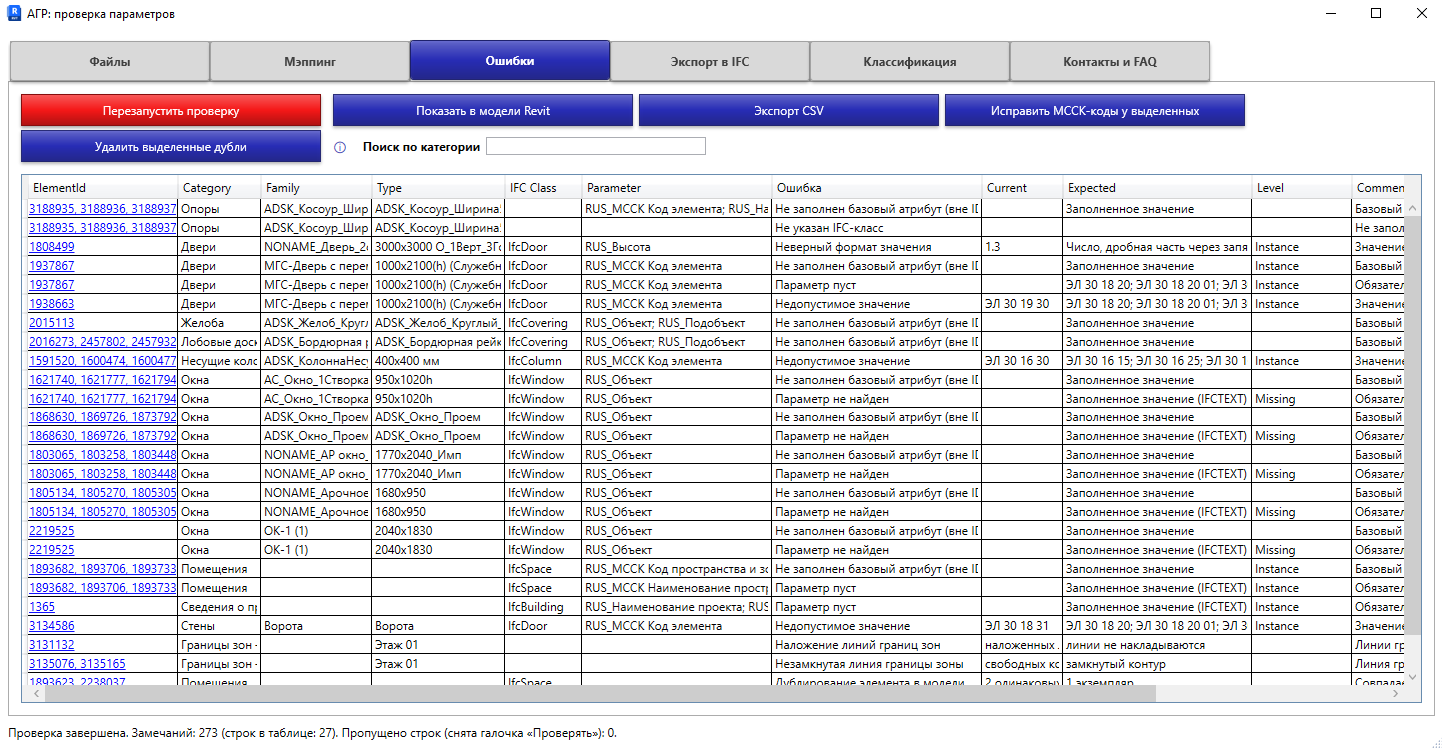The width and height of the screenshot is (1442, 748).
Task: Sort table by ElementId column header
Action: (x=102, y=187)
